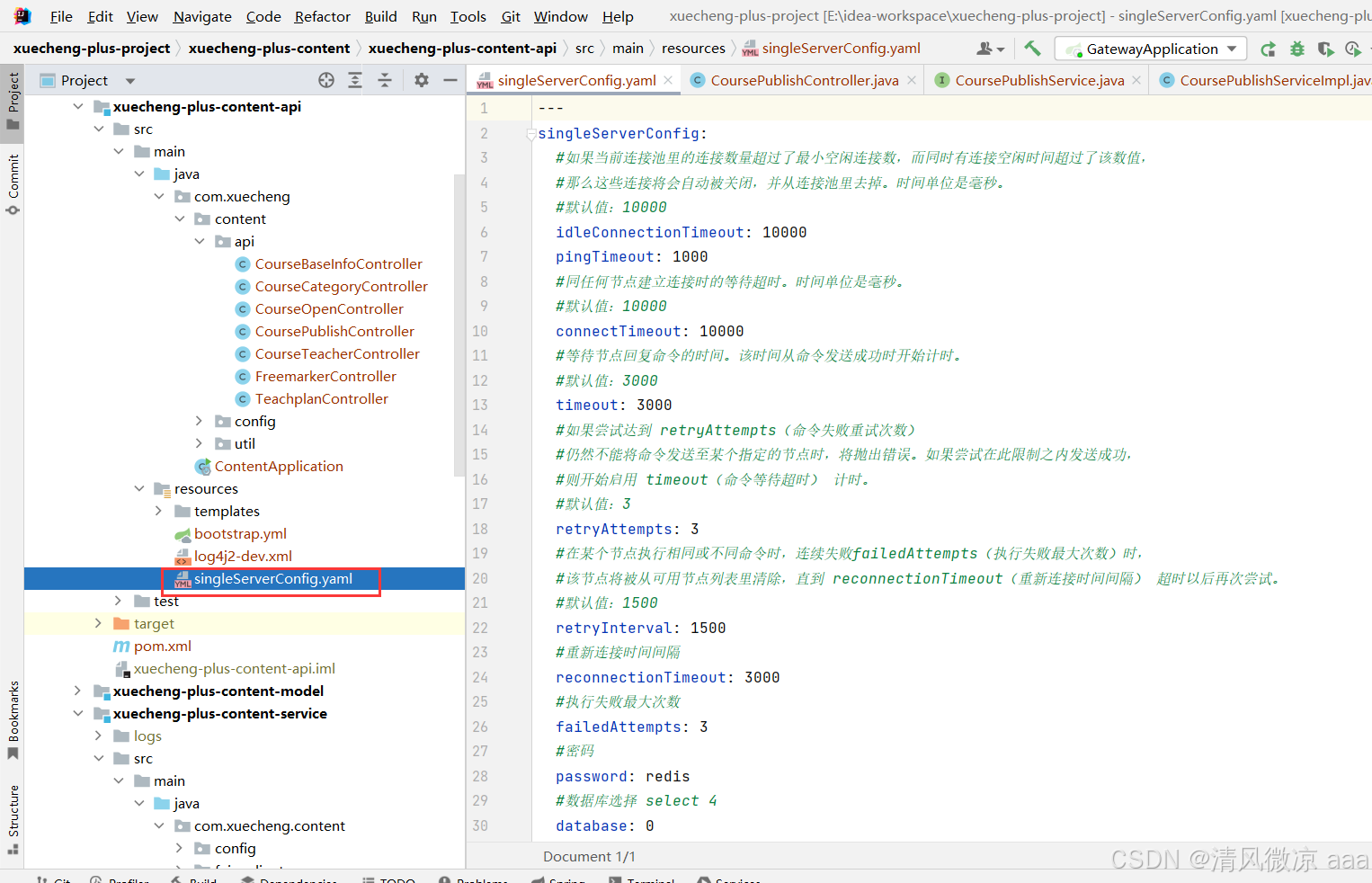Image resolution: width=1372 pixels, height=883 pixels.
Task: Open the Structure sidebar tool window
Action: tap(13, 819)
